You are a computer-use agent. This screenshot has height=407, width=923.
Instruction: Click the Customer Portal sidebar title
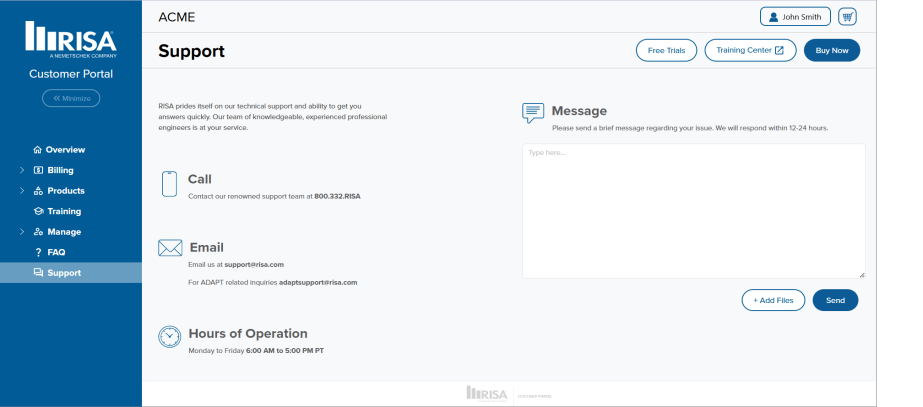pyautogui.click(x=71, y=74)
